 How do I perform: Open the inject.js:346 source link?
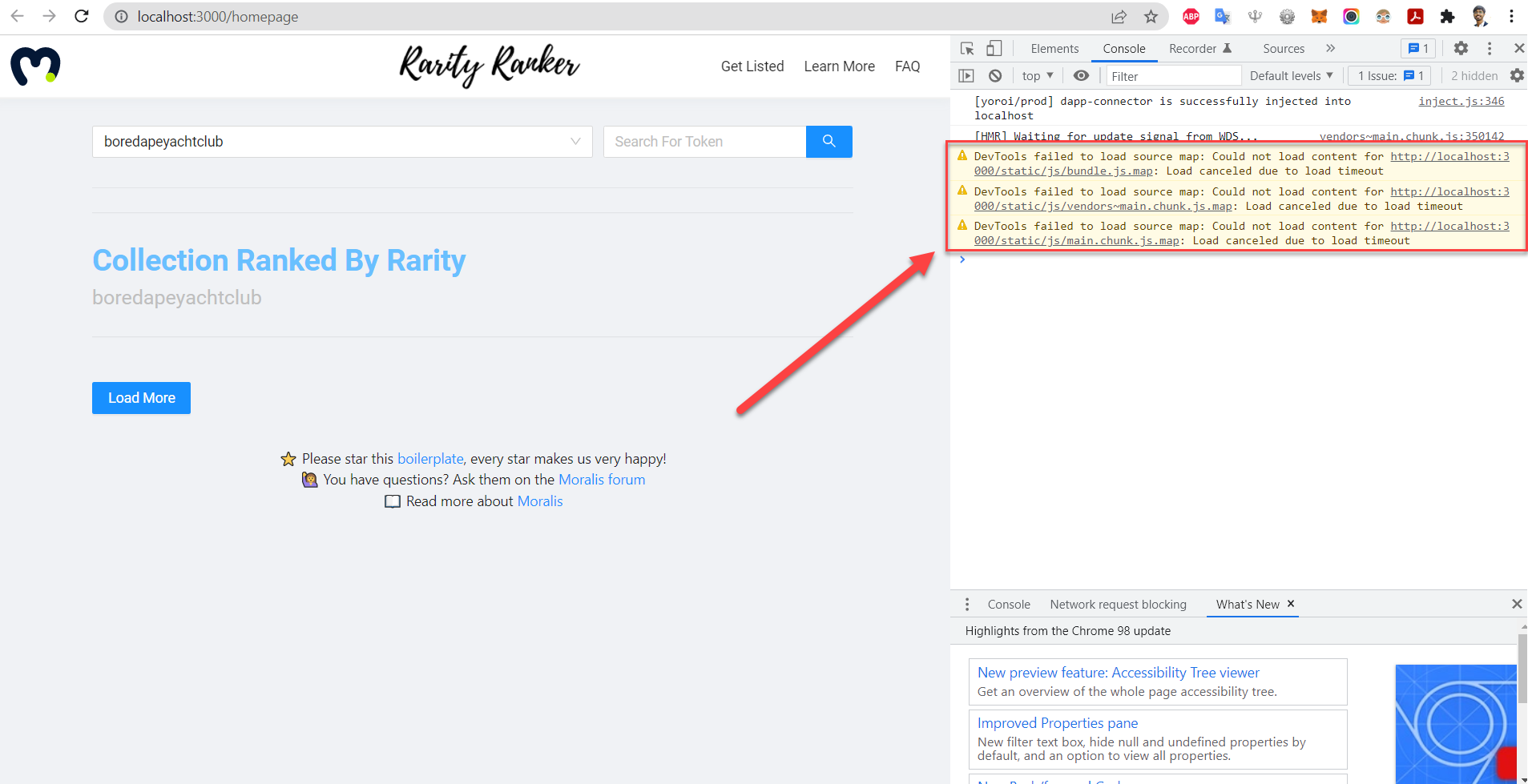(x=1461, y=102)
